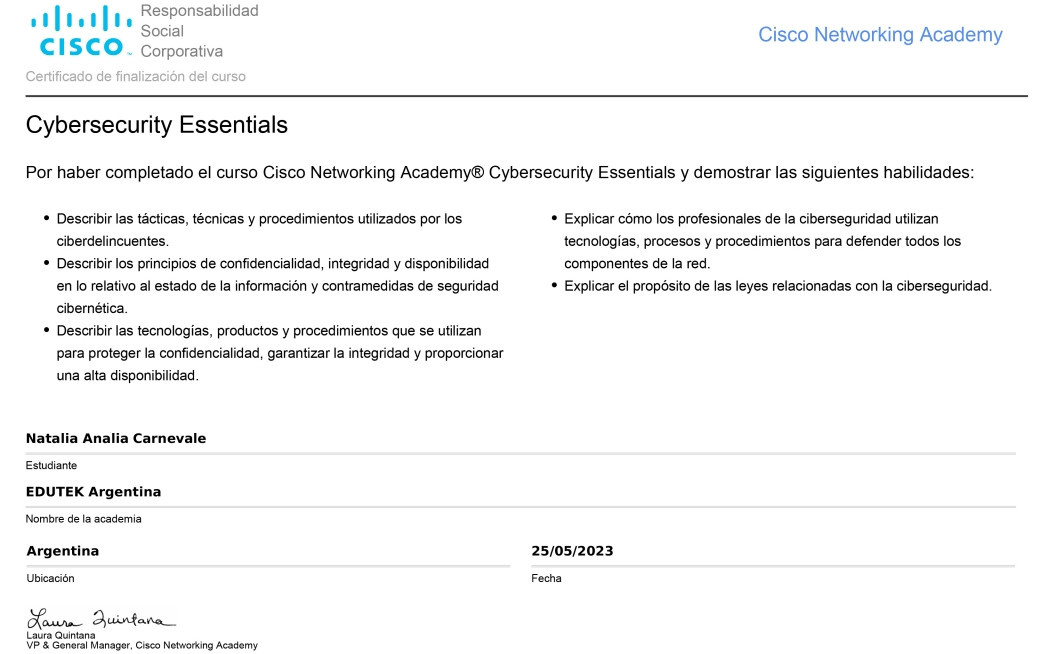This screenshot has height=654, width=1041.
Task: Click the Fecha label
Action: tap(546, 578)
